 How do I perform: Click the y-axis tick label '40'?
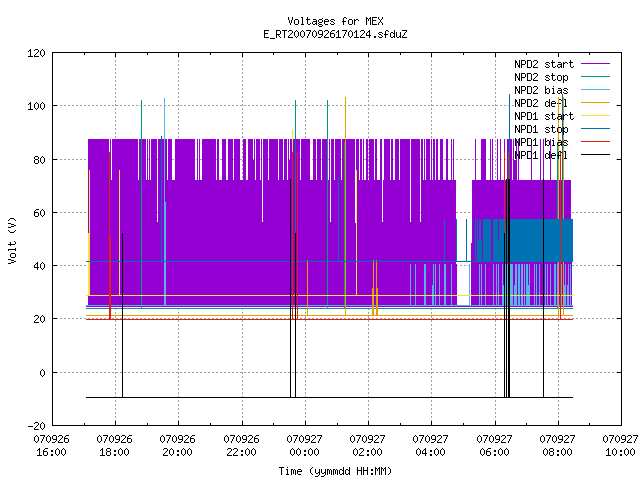click(39, 266)
